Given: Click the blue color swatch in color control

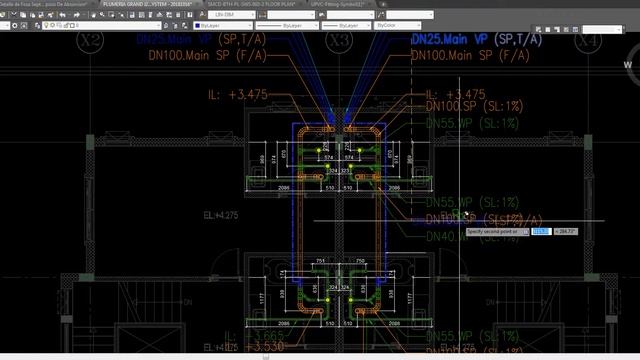Looking at the screenshot, I should pyautogui.click(x=198, y=25).
